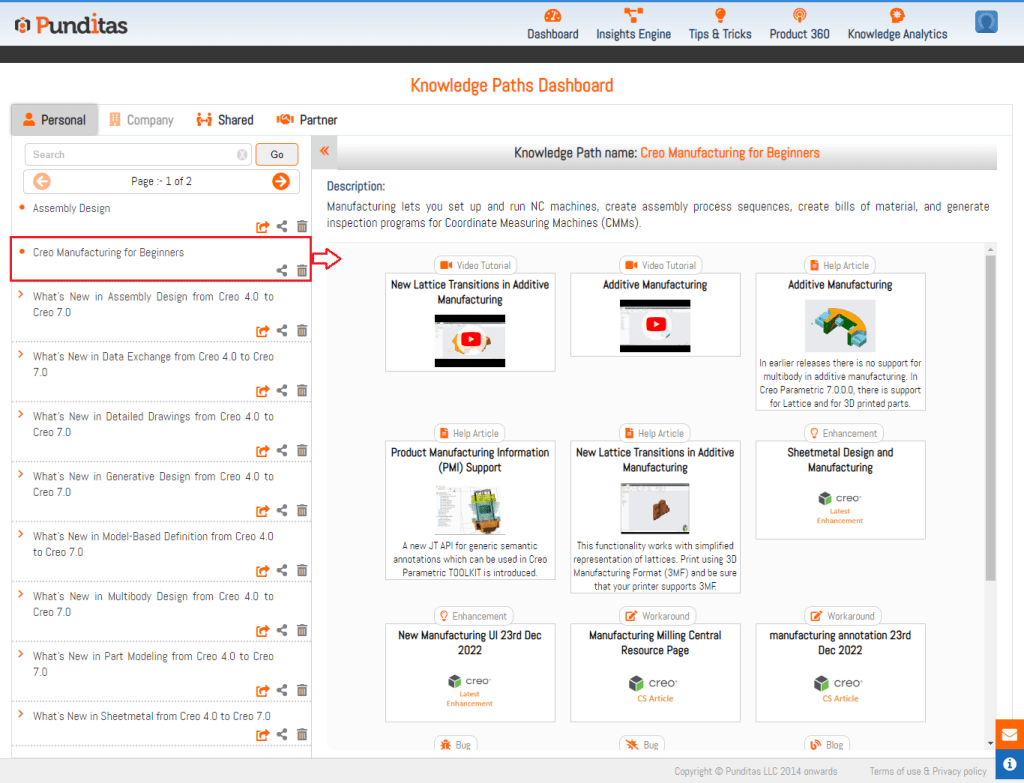Screen dimensions: 1024x783
Task: Click the content area vertical scrollbar
Action: 990,420
